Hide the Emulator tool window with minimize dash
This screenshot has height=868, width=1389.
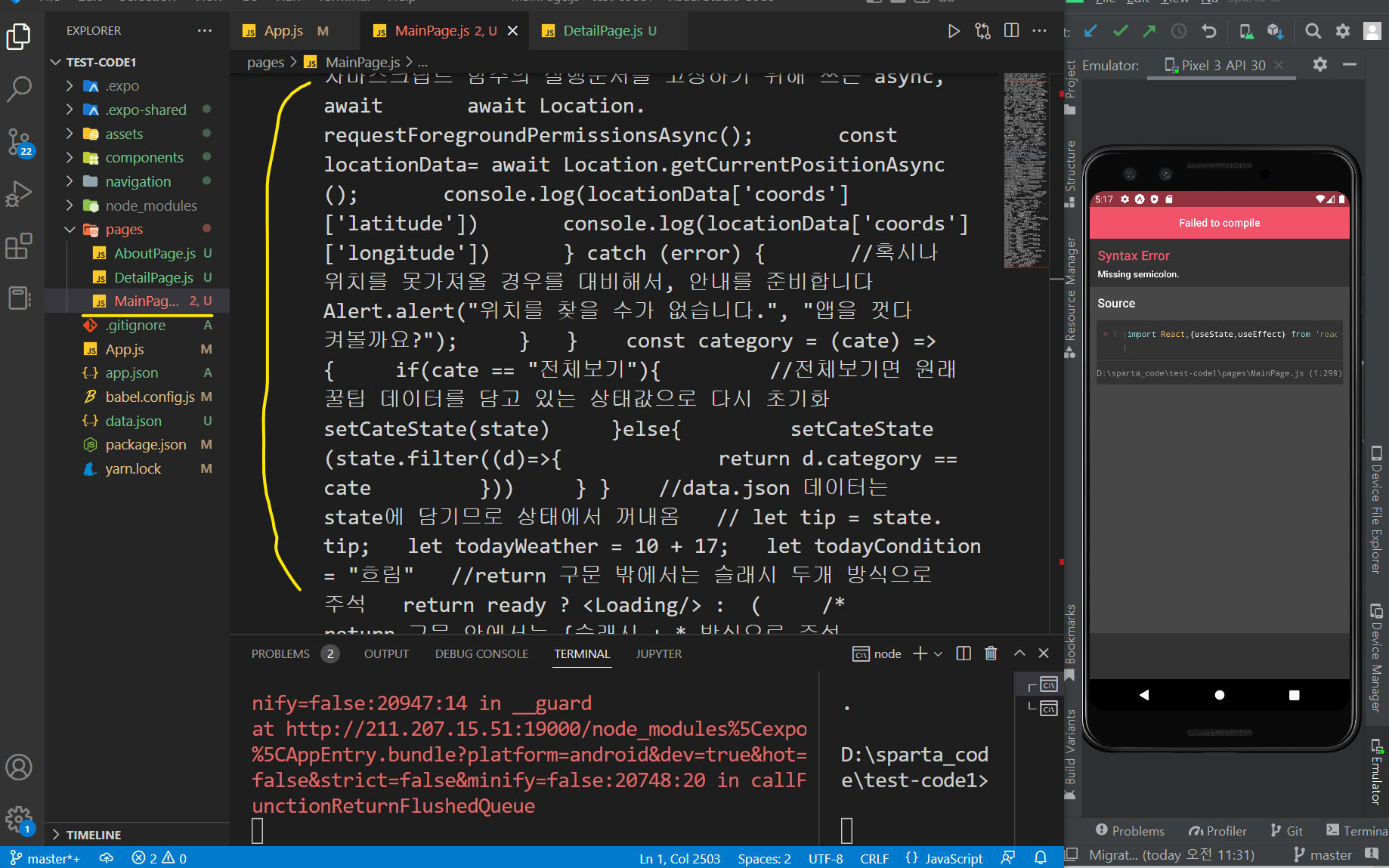pos(1350,65)
